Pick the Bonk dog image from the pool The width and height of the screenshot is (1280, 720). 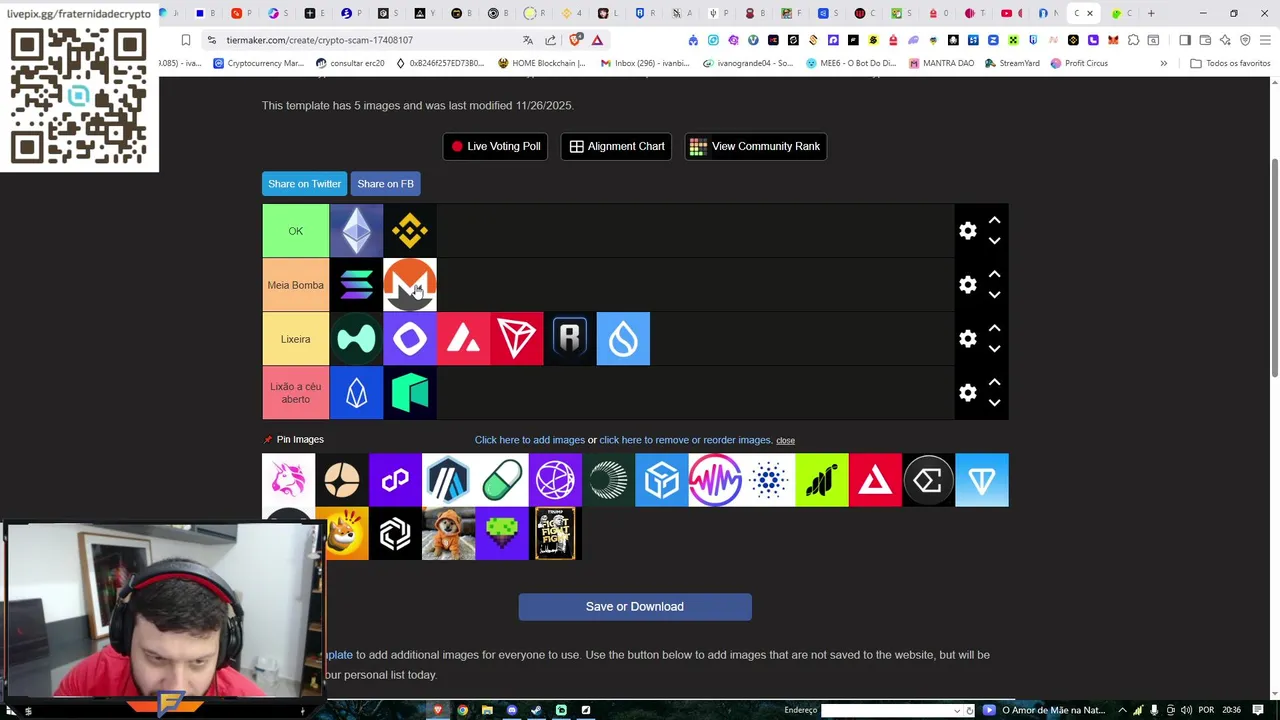coord(347,534)
